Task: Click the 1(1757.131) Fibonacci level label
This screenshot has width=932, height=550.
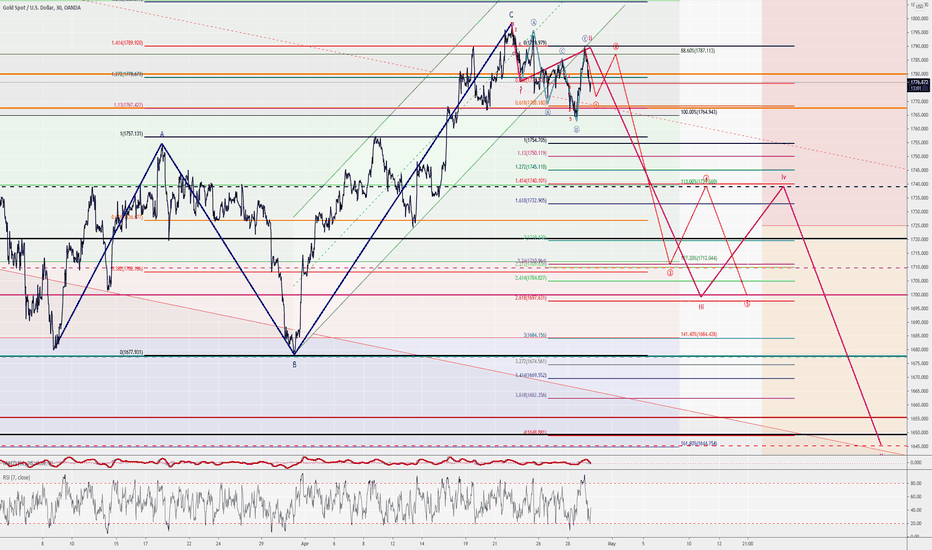Action: click(131, 134)
